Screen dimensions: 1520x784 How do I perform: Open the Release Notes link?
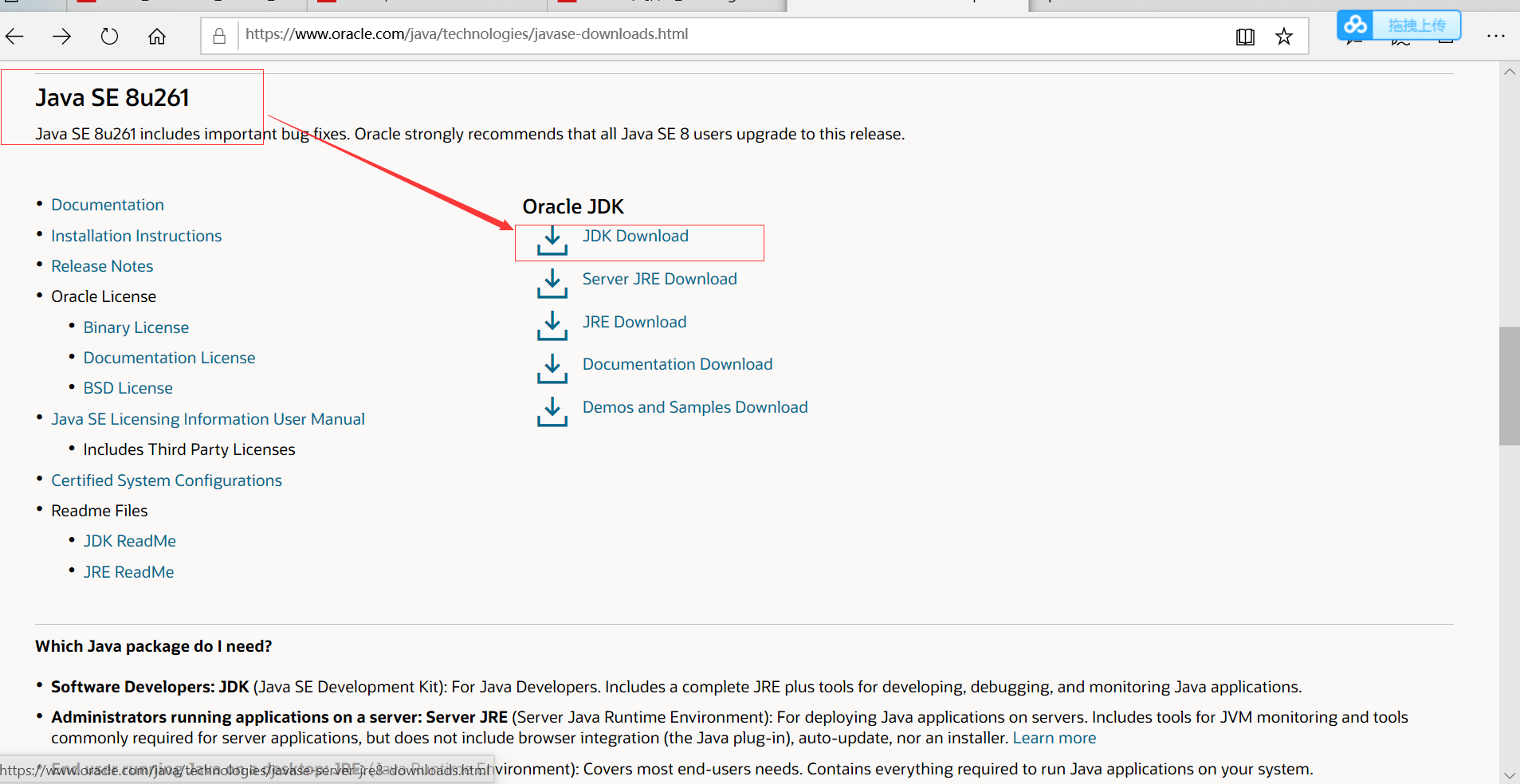(102, 266)
